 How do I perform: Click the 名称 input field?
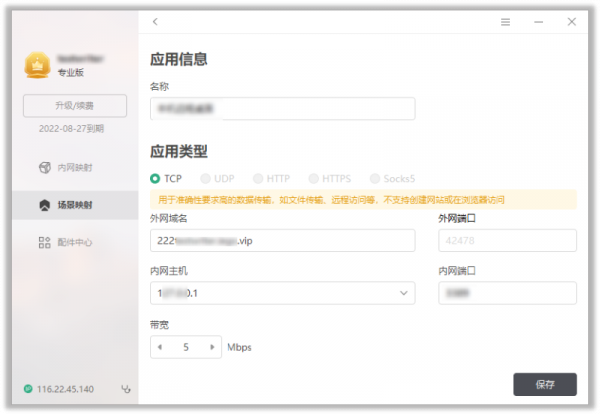tap(282, 108)
